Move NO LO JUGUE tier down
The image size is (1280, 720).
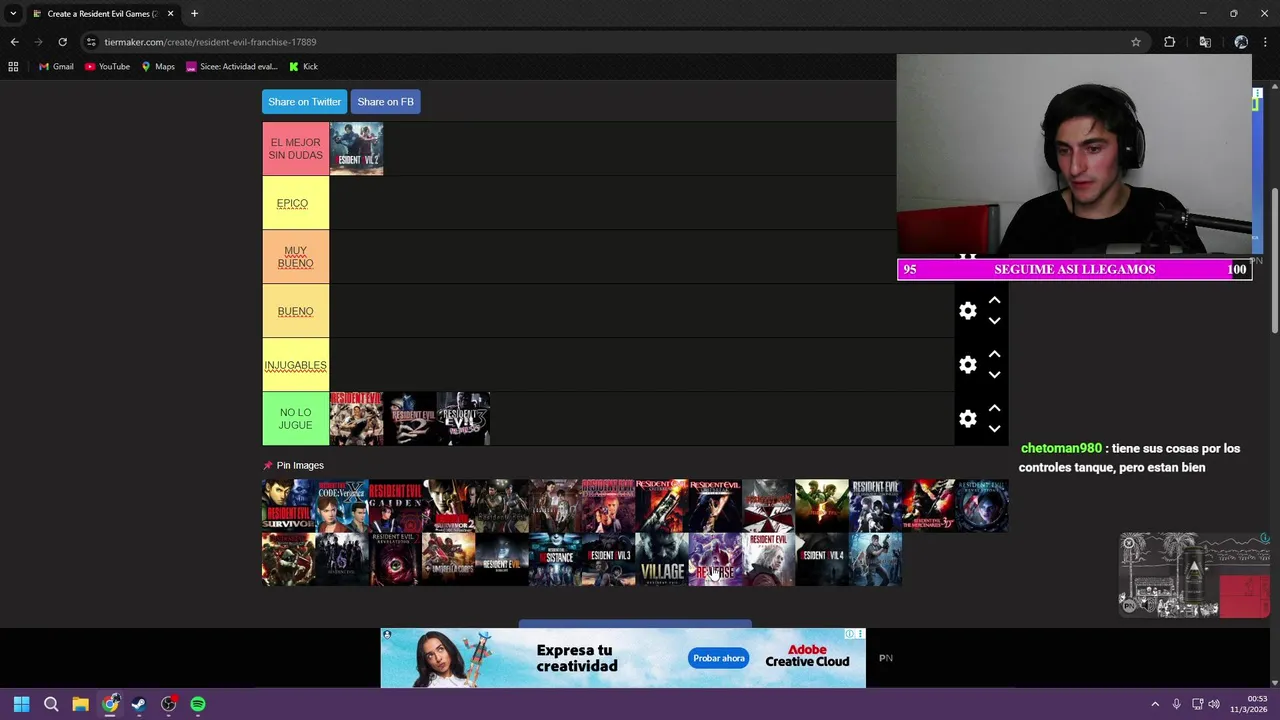[994, 429]
